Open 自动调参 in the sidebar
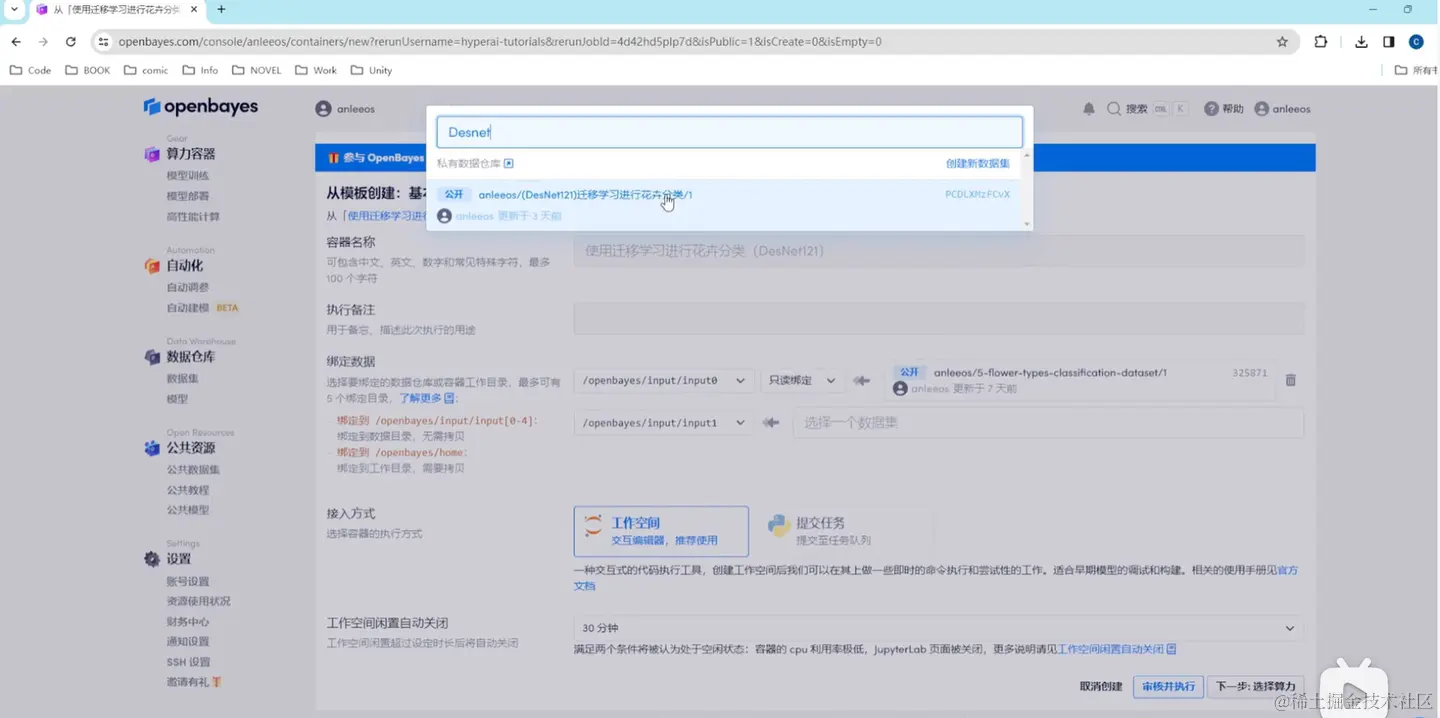1440x718 pixels. [188, 288]
